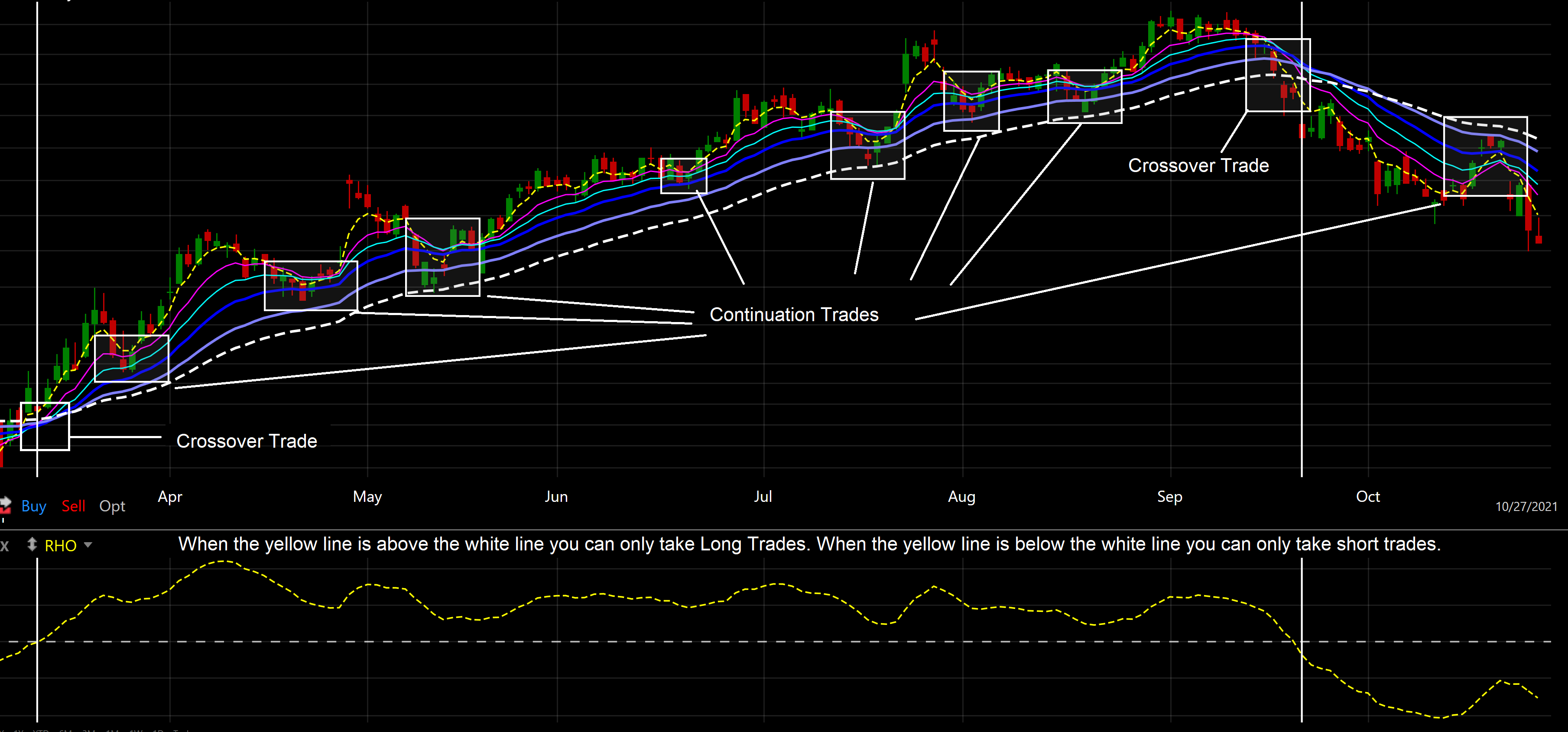Click the red Sell button
The width and height of the screenshot is (1568, 732).
pyautogui.click(x=74, y=506)
